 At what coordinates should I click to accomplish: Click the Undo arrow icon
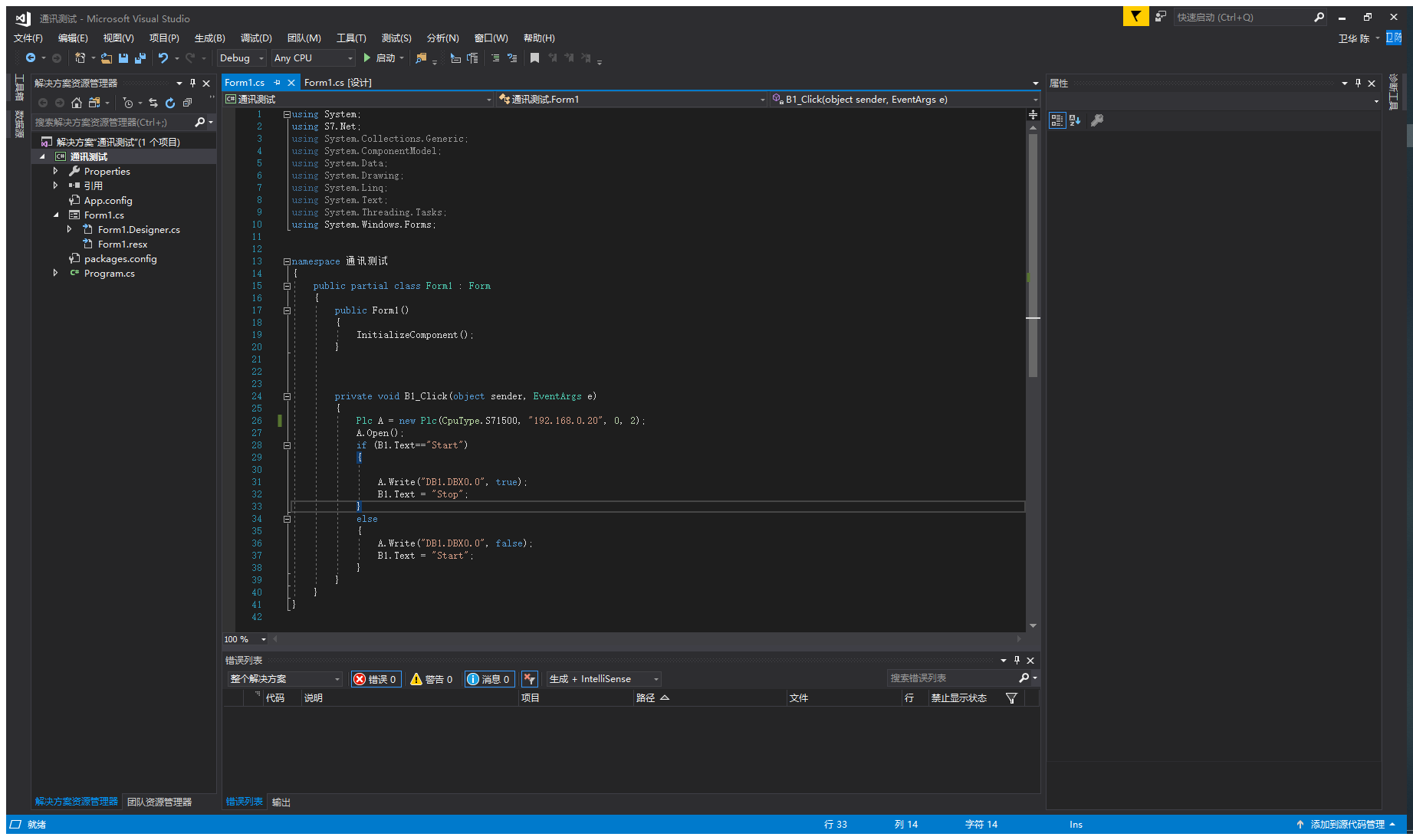163,58
